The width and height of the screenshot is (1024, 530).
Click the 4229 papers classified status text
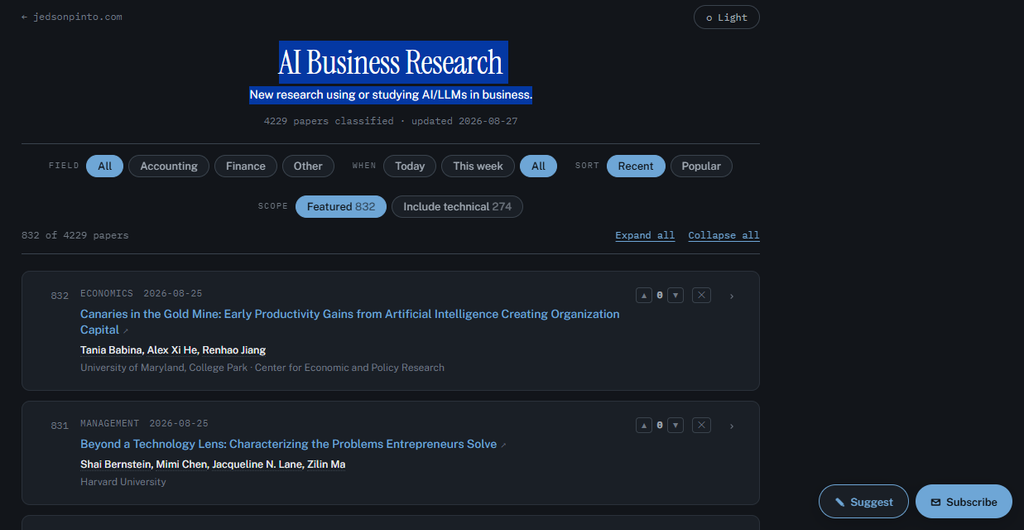(328, 121)
